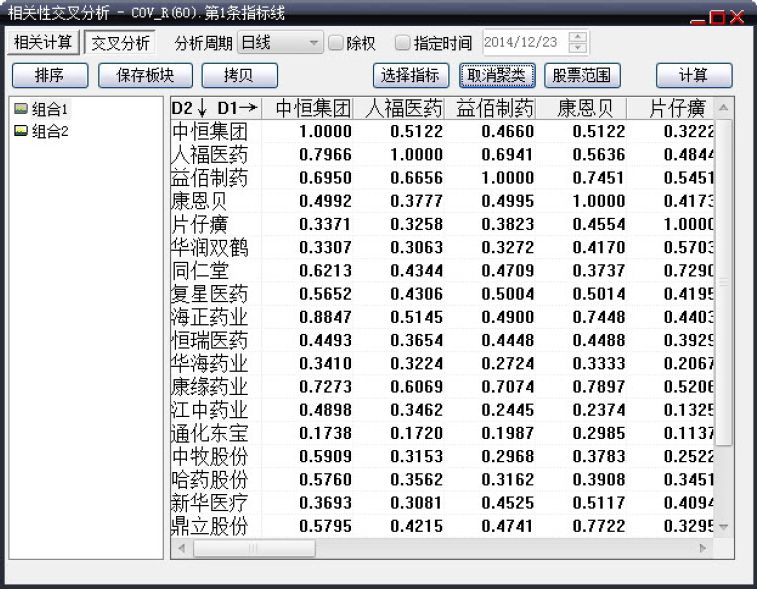Select the 鼎立股份 row label
The height and width of the screenshot is (589, 757).
coord(210,526)
